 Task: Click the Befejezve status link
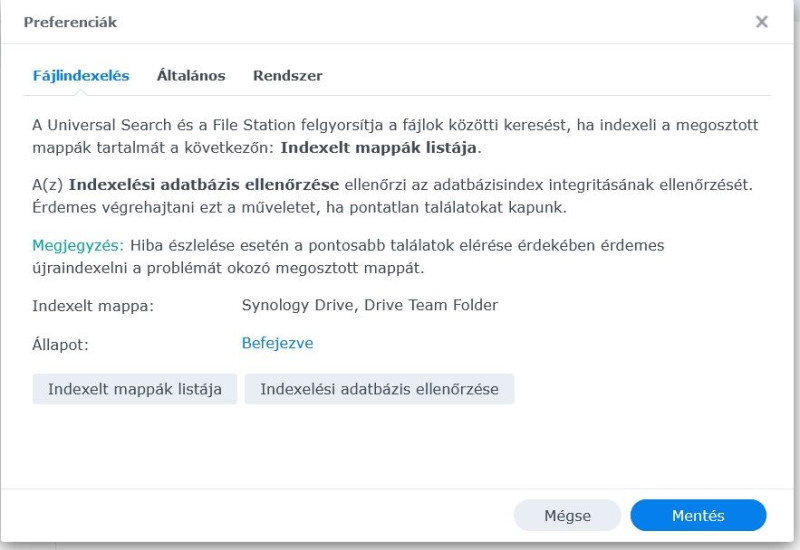(x=277, y=343)
